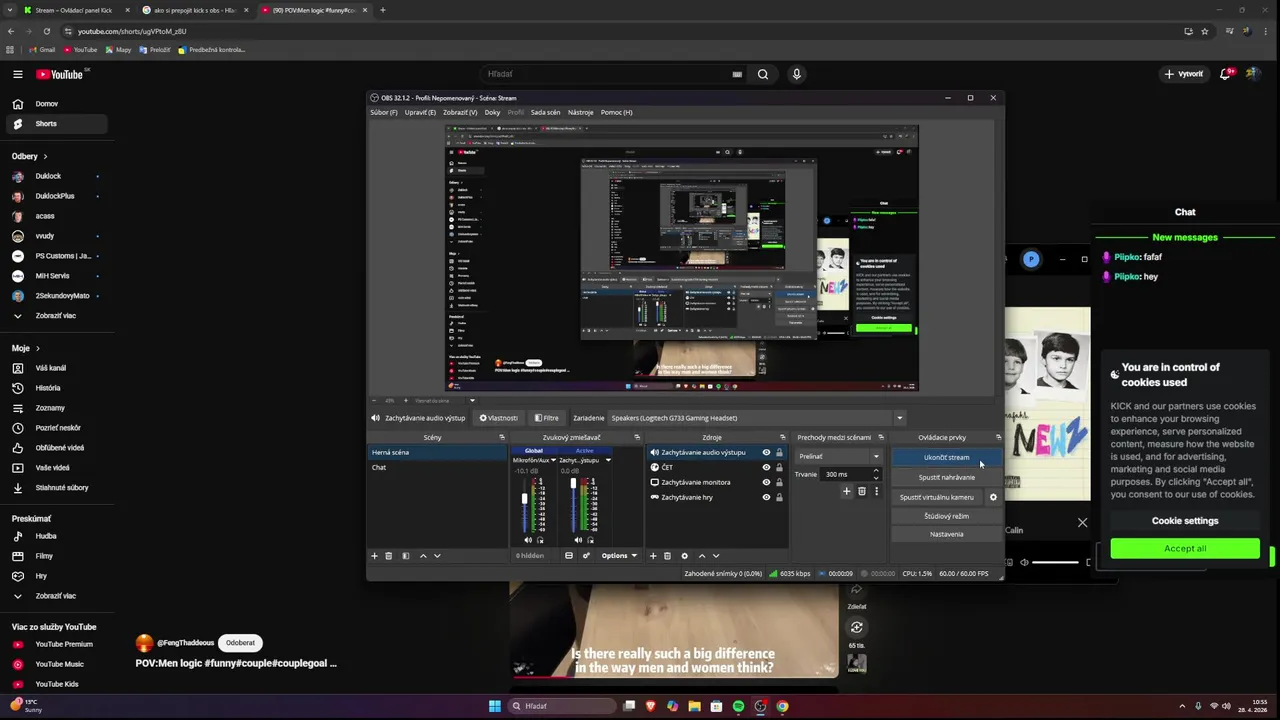
Task: Open YouTube notifications bell
Action: 1226,74
